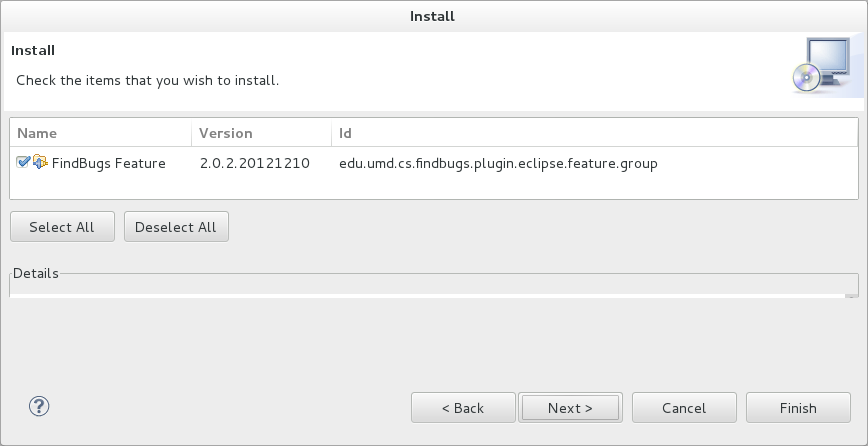Select the FindBugs Feature row name
This screenshot has height=446, width=868.
coord(108,163)
